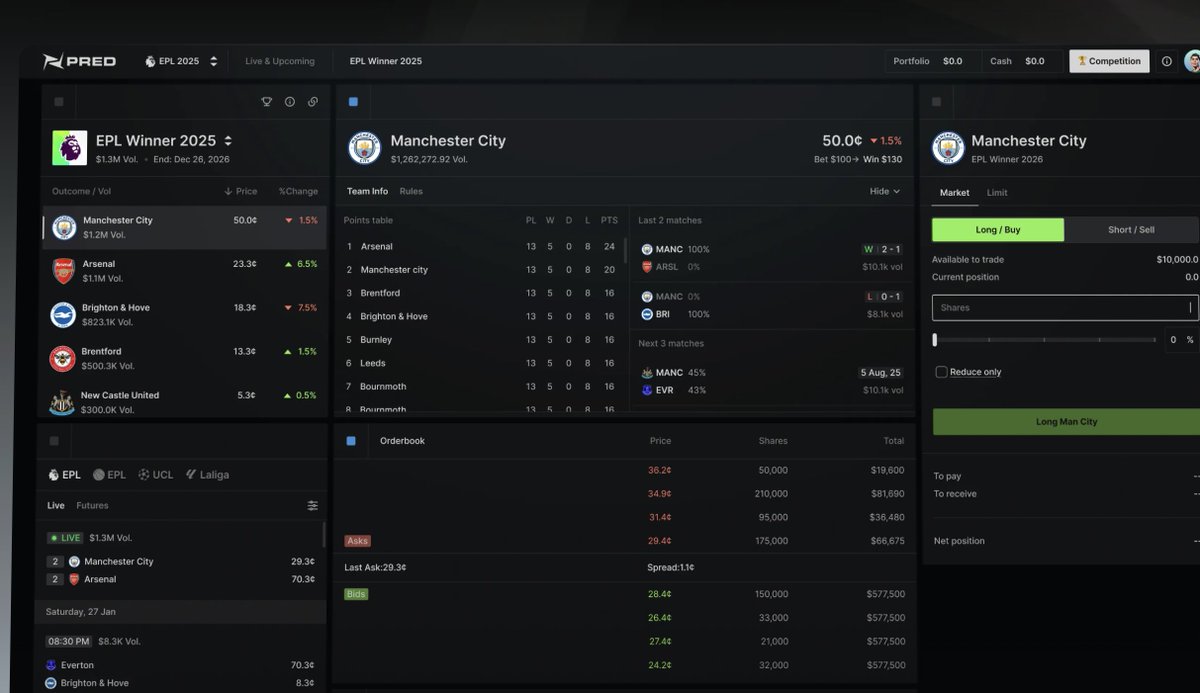The height and width of the screenshot is (693, 1200).
Task: Open user profile avatar
Action: coord(1192,61)
